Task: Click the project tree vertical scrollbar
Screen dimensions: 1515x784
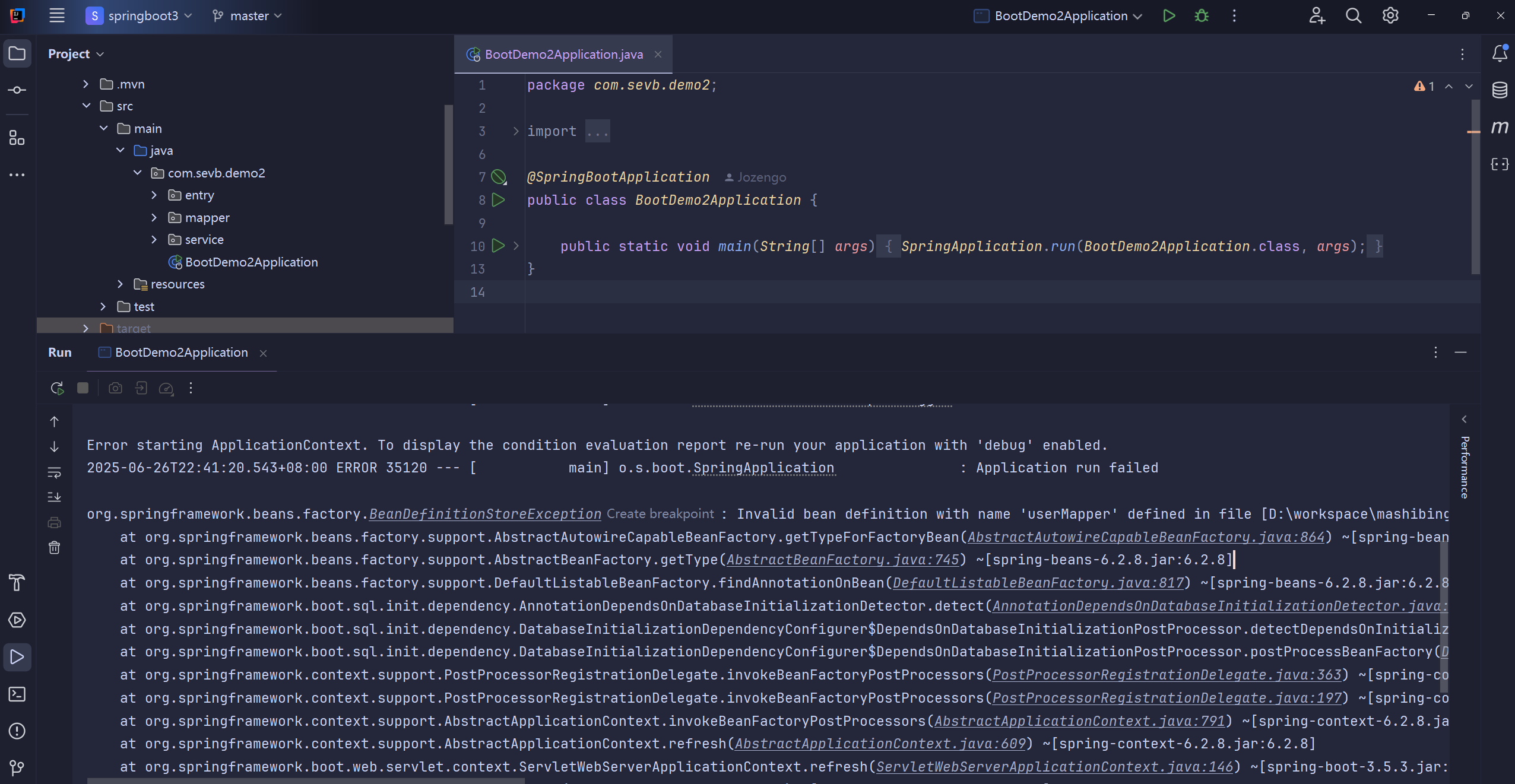Action: (449, 165)
